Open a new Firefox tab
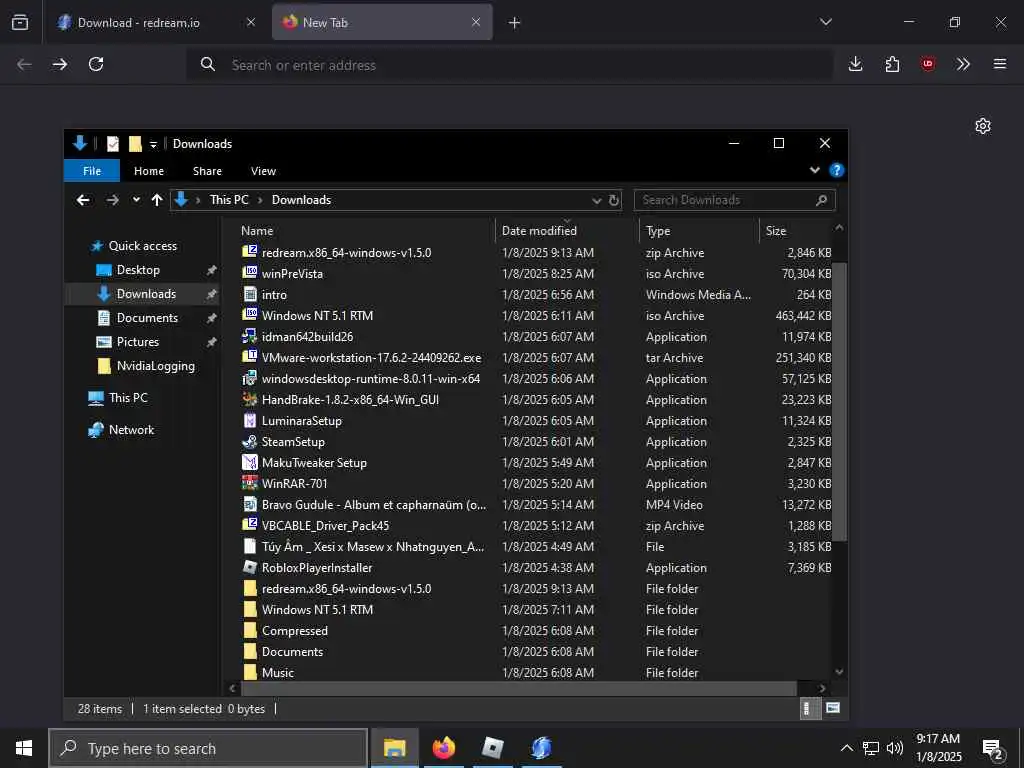The height and width of the screenshot is (768, 1024). [515, 22]
